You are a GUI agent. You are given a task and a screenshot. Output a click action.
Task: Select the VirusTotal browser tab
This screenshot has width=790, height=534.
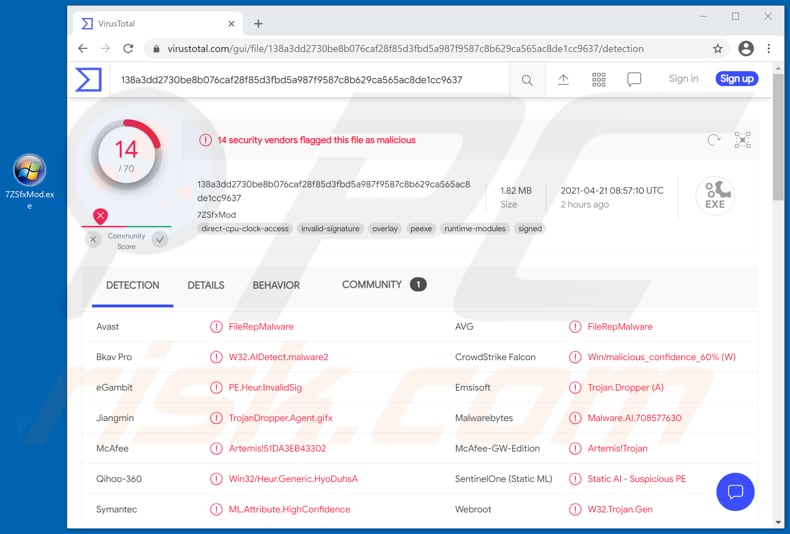[158, 24]
